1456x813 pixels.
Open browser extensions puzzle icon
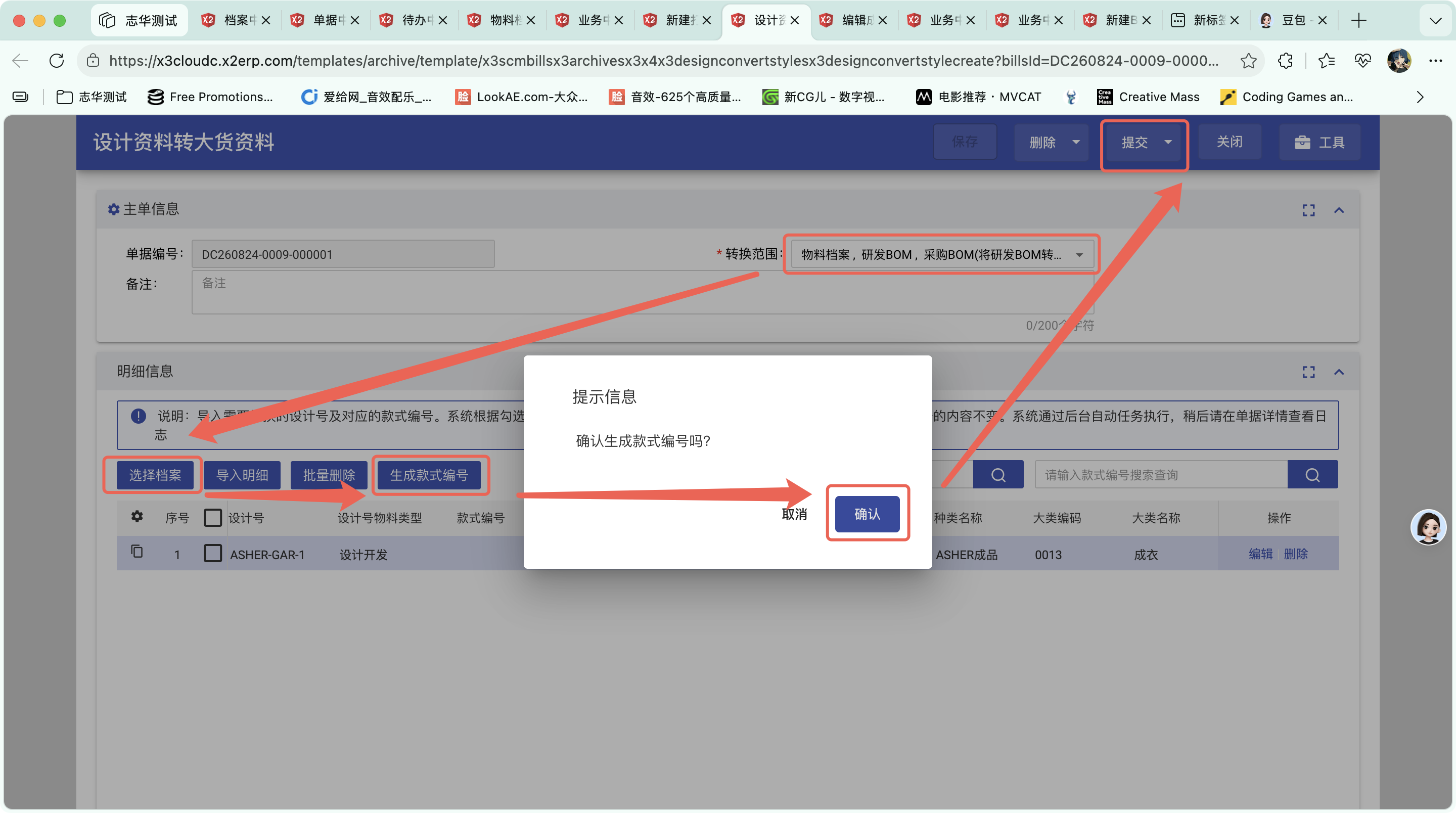[1285, 61]
